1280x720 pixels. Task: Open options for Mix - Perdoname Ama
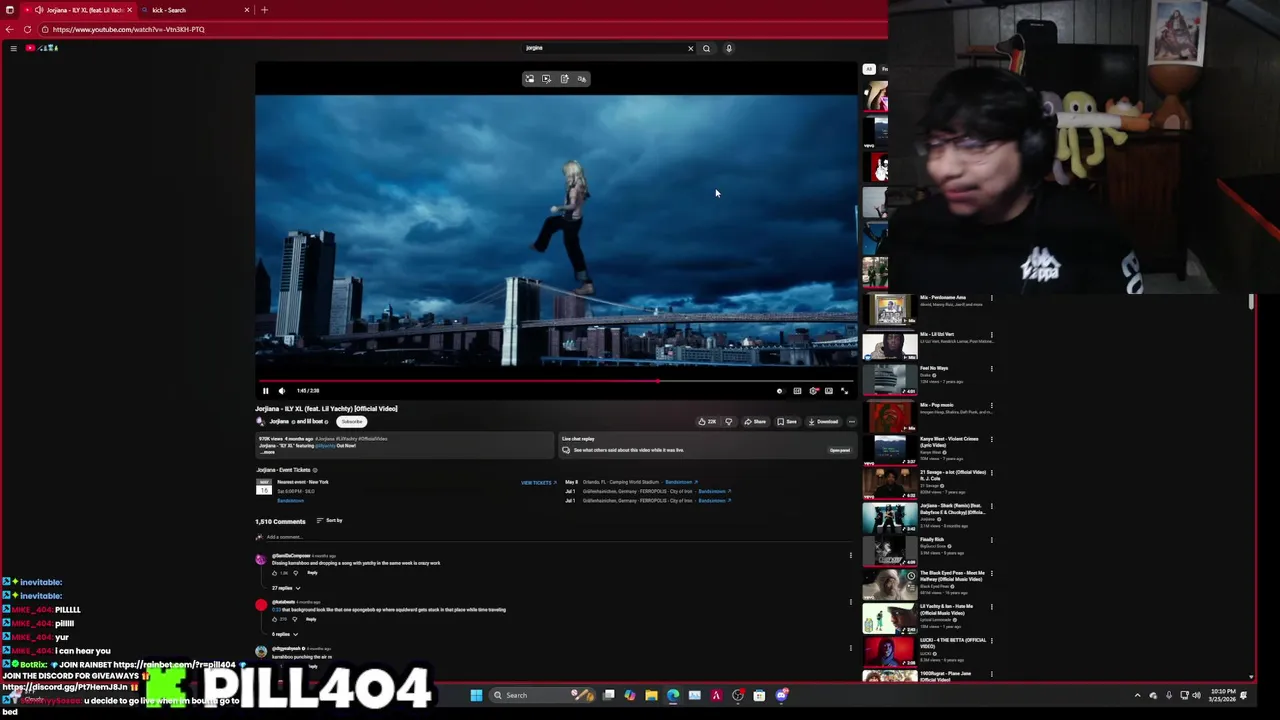coord(992,298)
